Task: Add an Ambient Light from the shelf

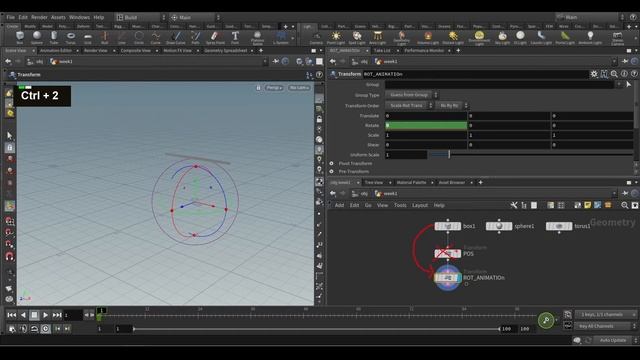Action: tap(590, 38)
